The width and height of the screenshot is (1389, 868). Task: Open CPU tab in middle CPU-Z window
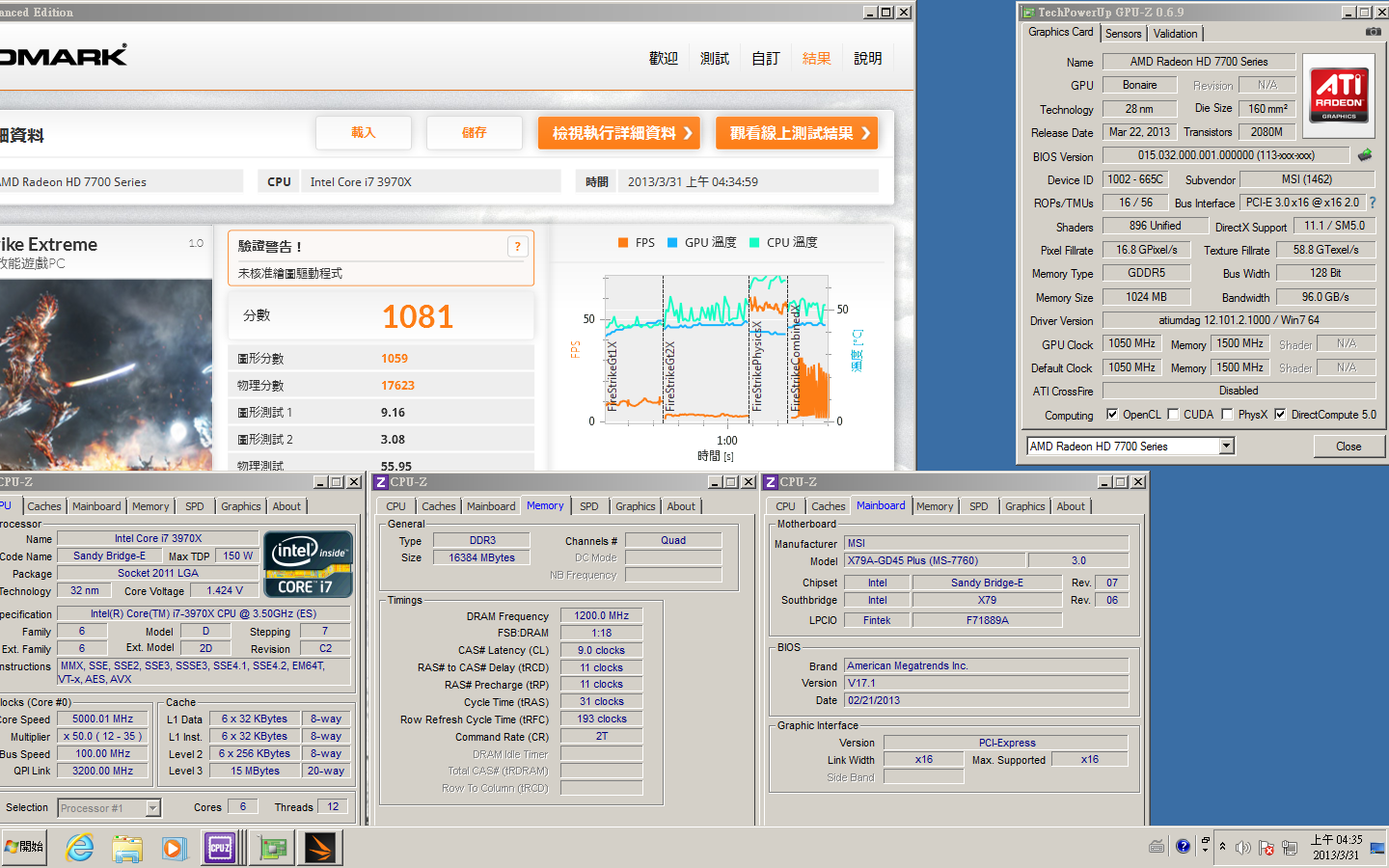pos(396,506)
